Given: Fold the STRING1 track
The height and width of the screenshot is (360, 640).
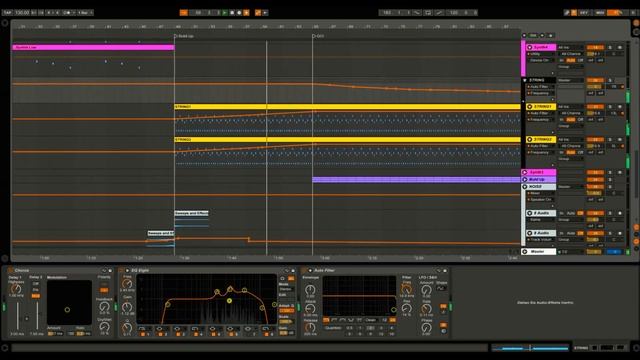Looking at the screenshot, I should 530,107.
